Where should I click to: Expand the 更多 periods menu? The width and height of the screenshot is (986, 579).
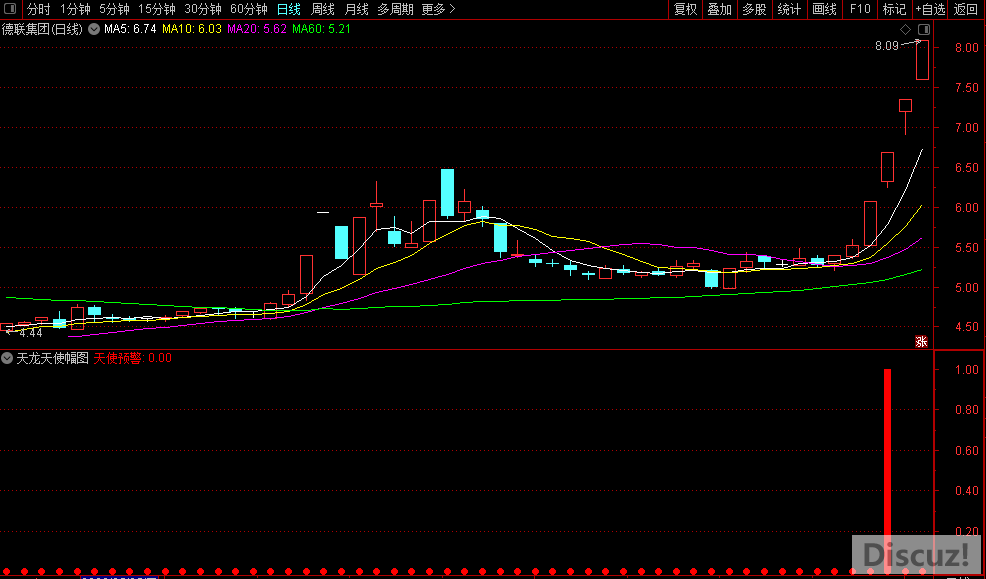[x=438, y=9]
